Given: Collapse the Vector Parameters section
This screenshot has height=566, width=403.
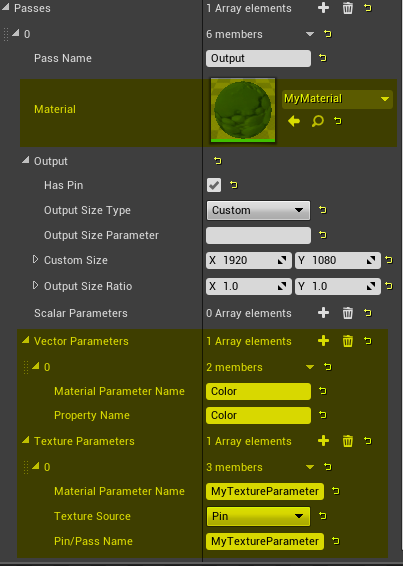Looking at the screenshot, I should (26, 340).
